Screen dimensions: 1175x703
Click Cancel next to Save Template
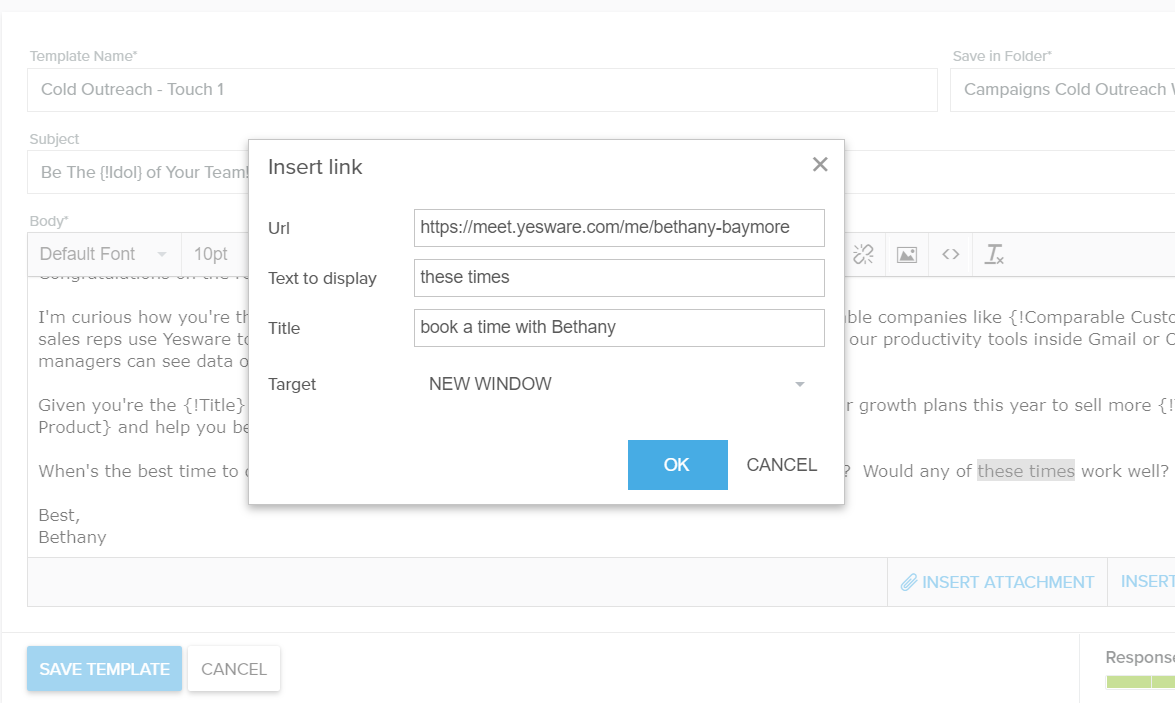click(x=234, y=669)
